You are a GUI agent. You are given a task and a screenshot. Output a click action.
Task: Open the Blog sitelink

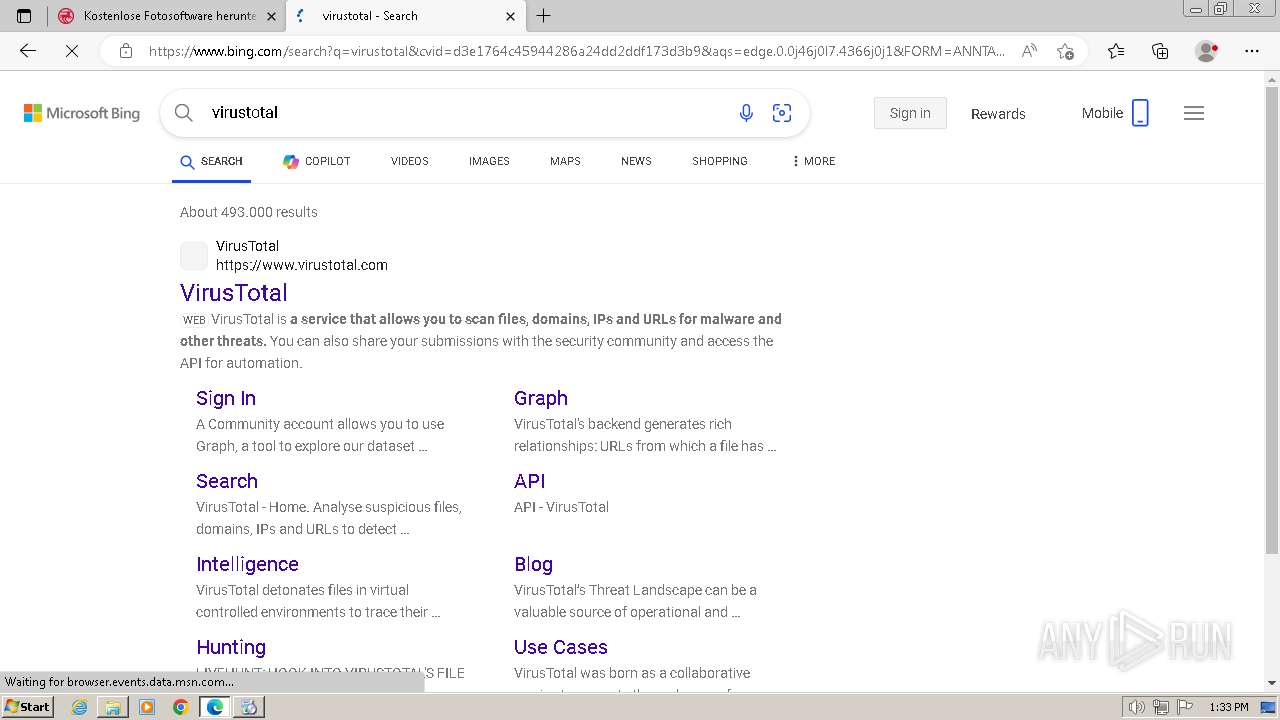click(x=533, y=564)
